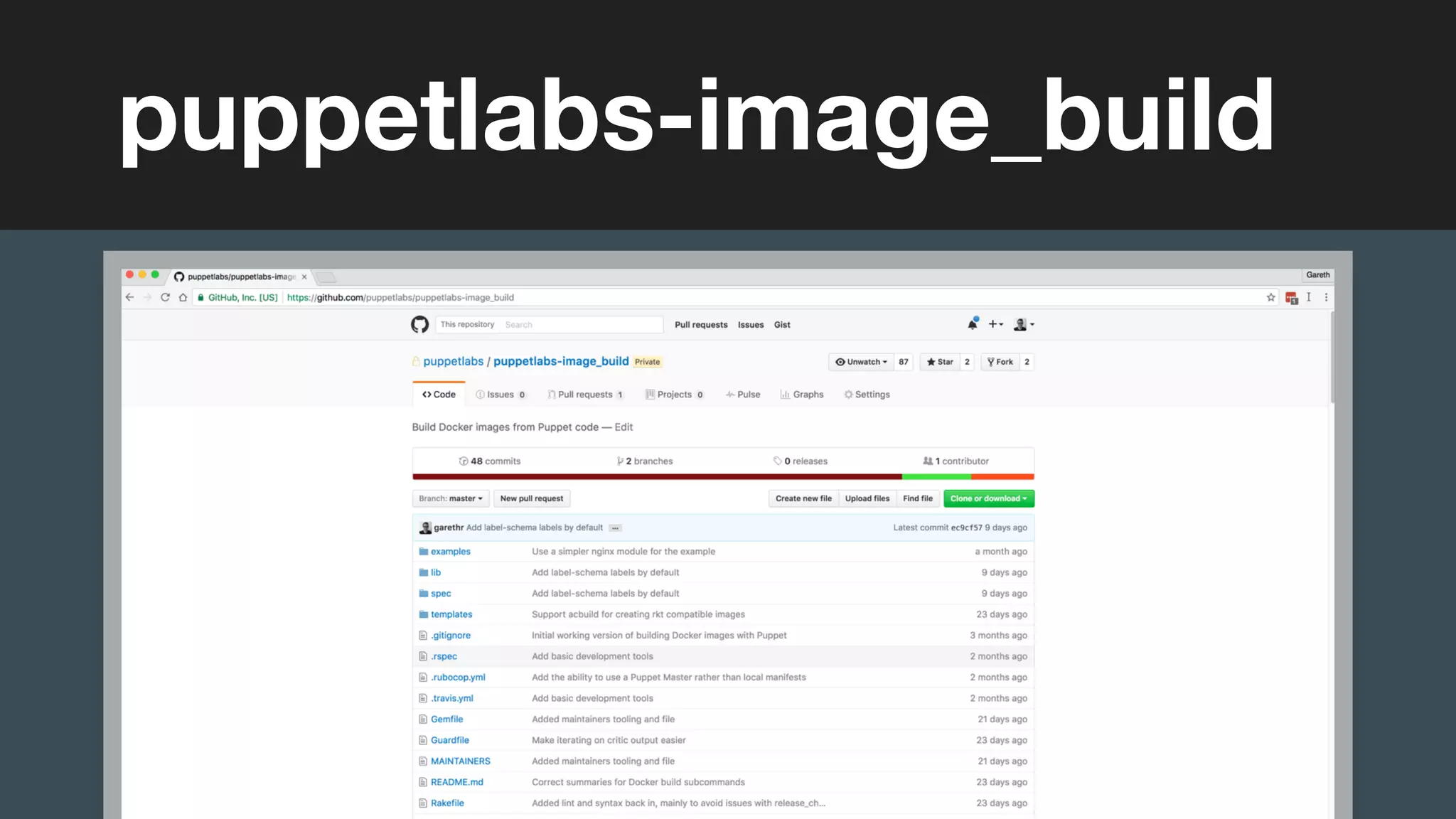Viewport: 1456px width, 819px height.
Task: Star the repository
Action: click(x=940, y=362)
